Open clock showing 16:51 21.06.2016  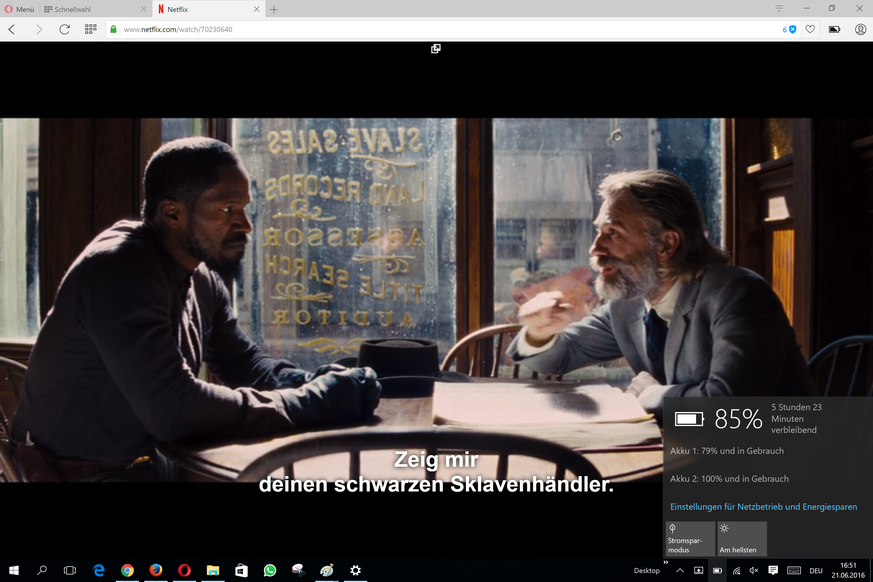[848, 570]
